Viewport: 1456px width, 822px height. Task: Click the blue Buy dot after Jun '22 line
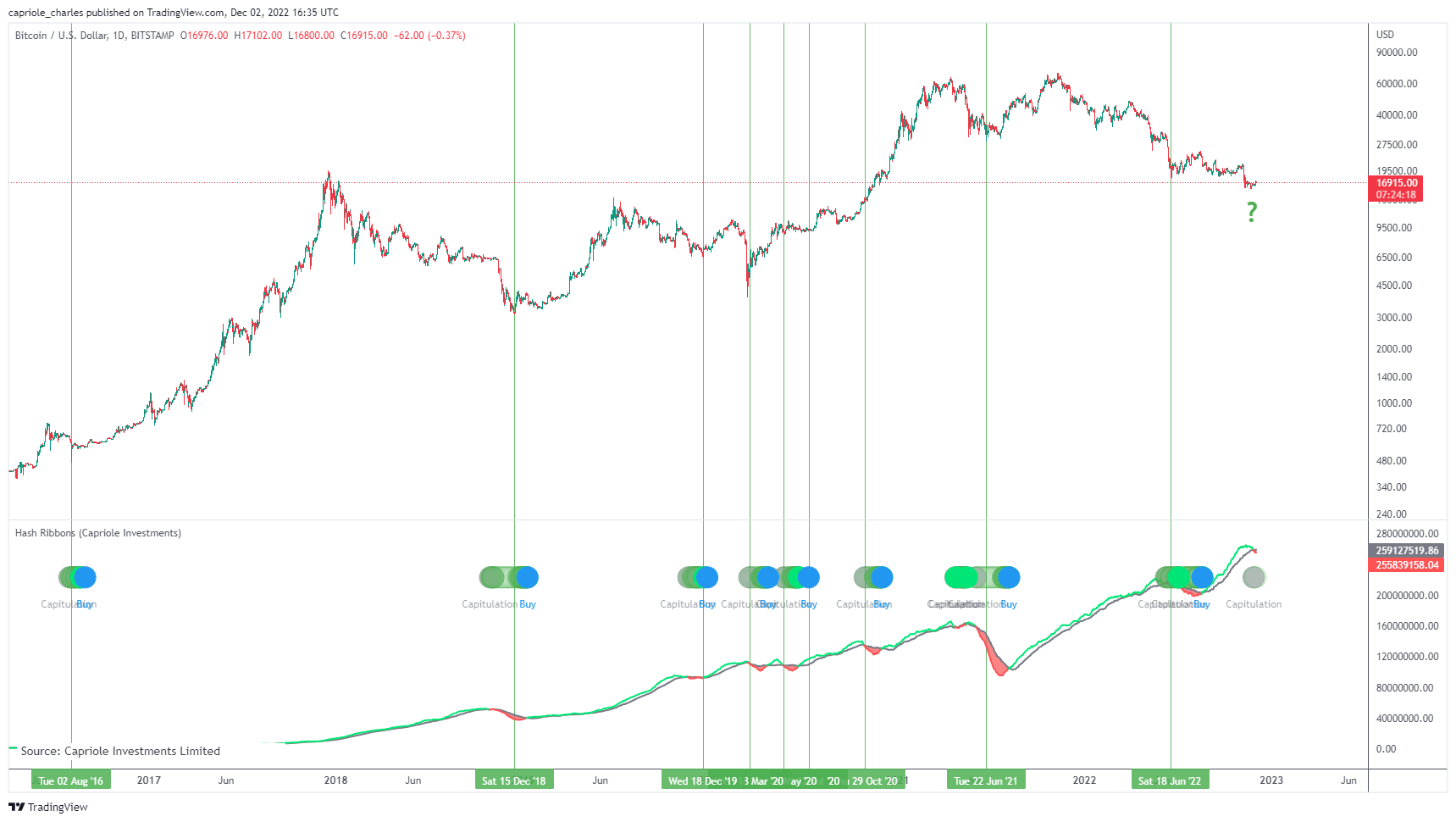[x=1202, y=577]
